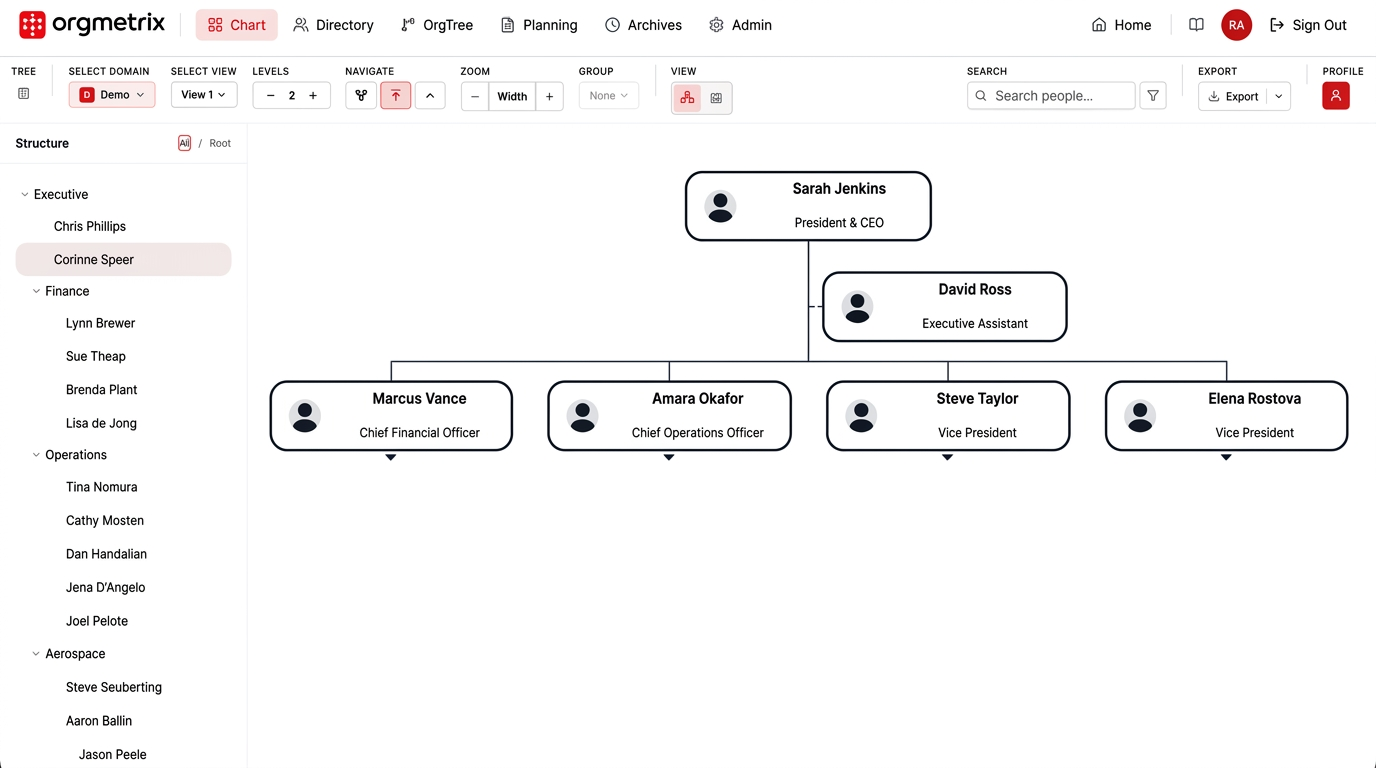Decrease levels with the minus button
This screenshot has height=768, width=1376.
pyautogui.click(x=270, y=96)
